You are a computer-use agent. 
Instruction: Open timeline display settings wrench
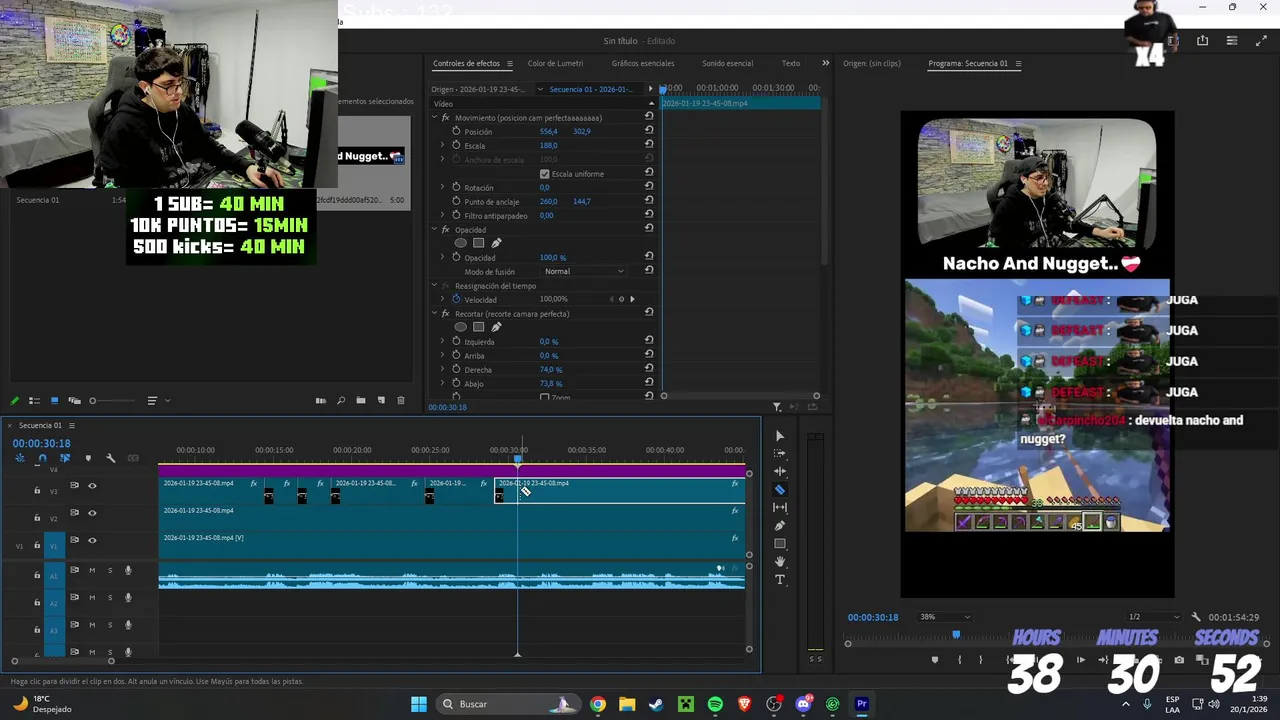(x=111, y=458)
